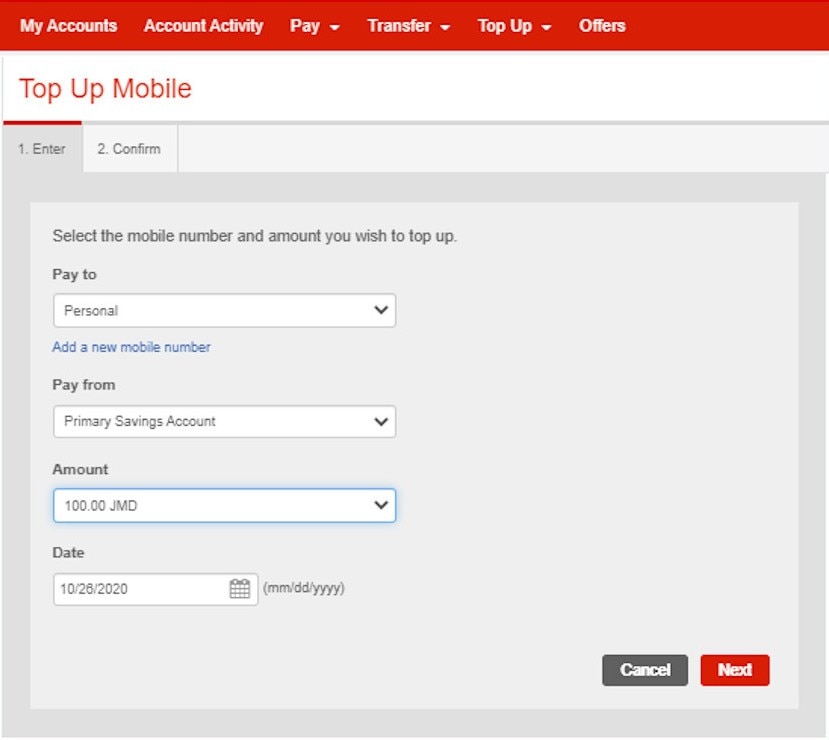Click the Date label
The height and width of the screenshot is (740, 829).
click(68, 552)
